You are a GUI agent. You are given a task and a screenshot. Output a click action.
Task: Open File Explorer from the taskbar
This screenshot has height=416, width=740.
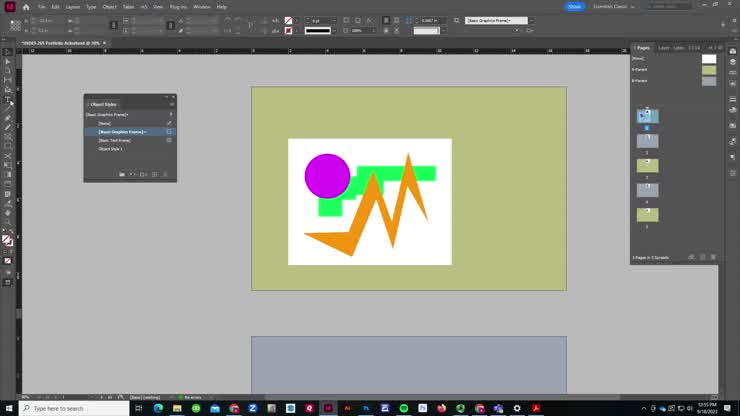click(177, 408)
